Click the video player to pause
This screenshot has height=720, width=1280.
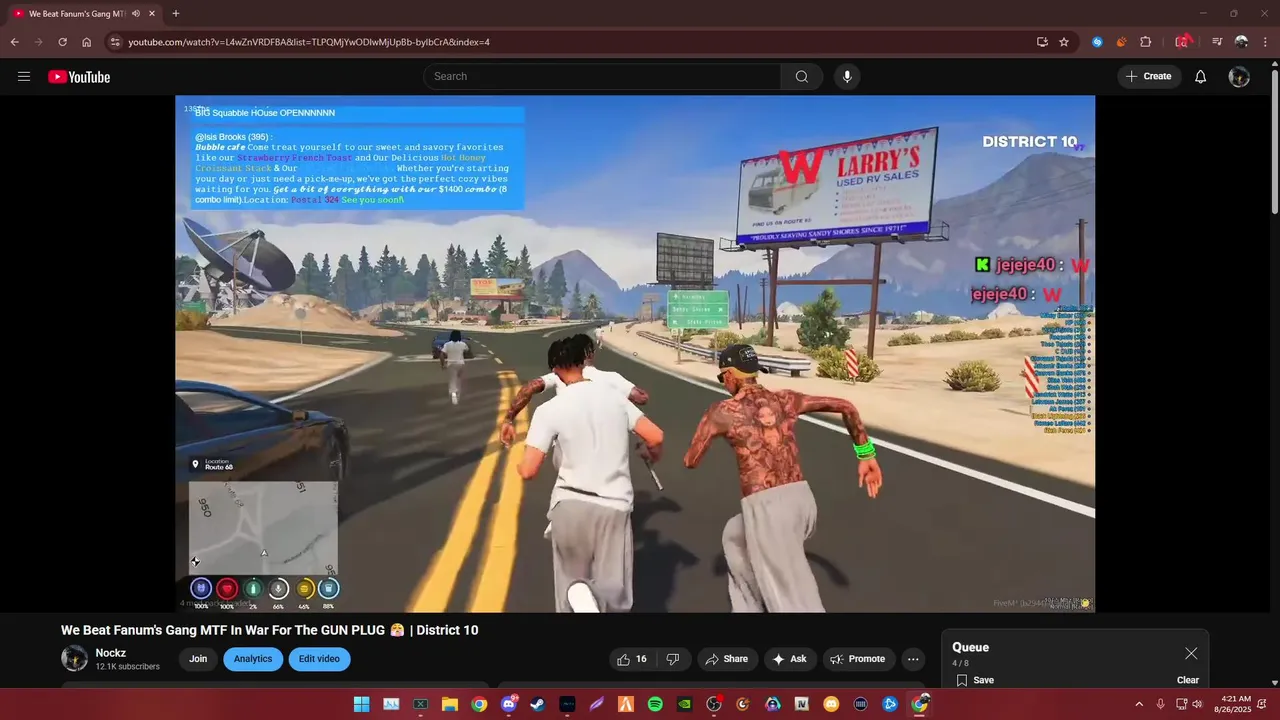[635, 354]
